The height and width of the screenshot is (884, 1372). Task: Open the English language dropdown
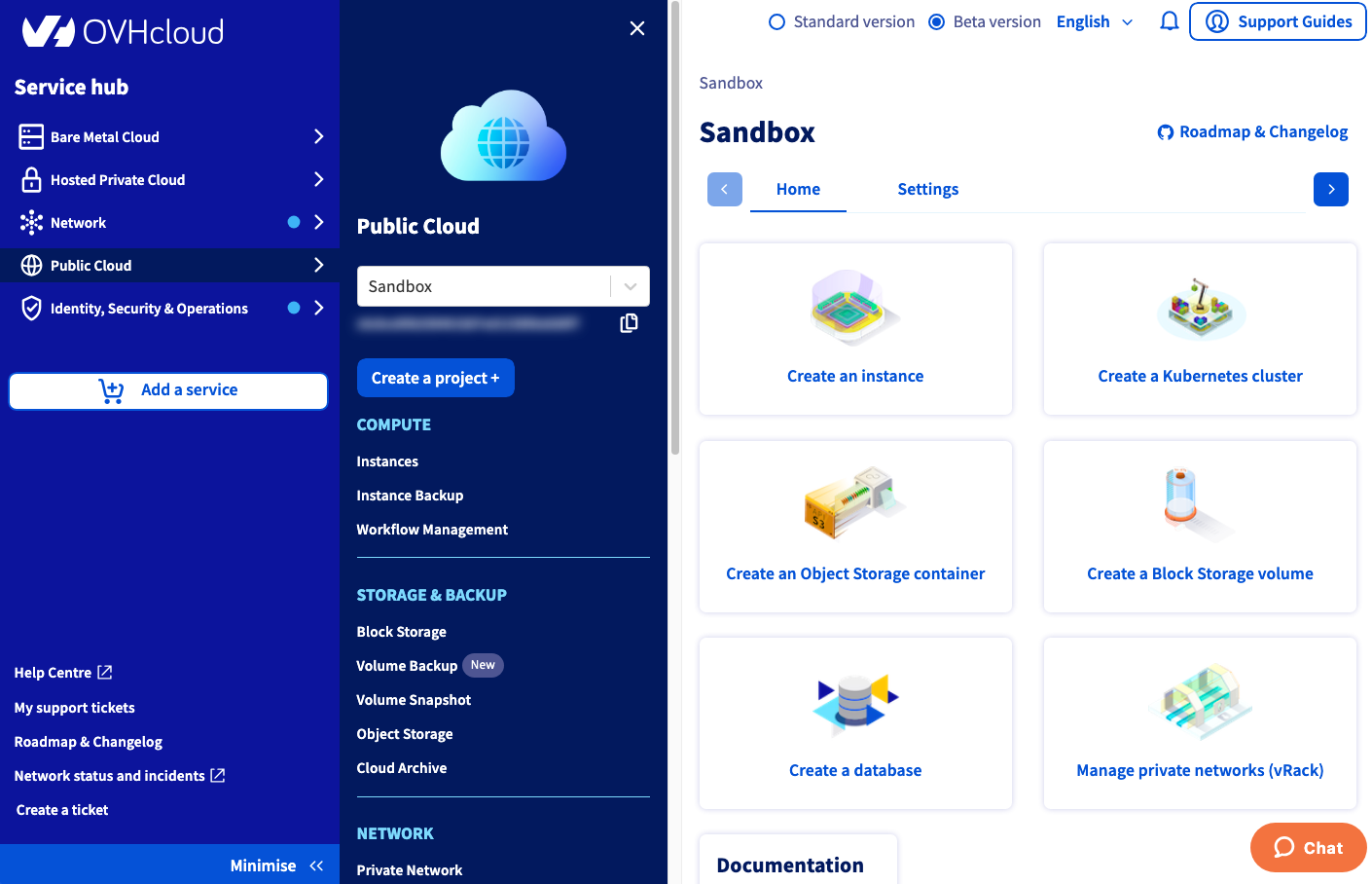point(1095,21)
